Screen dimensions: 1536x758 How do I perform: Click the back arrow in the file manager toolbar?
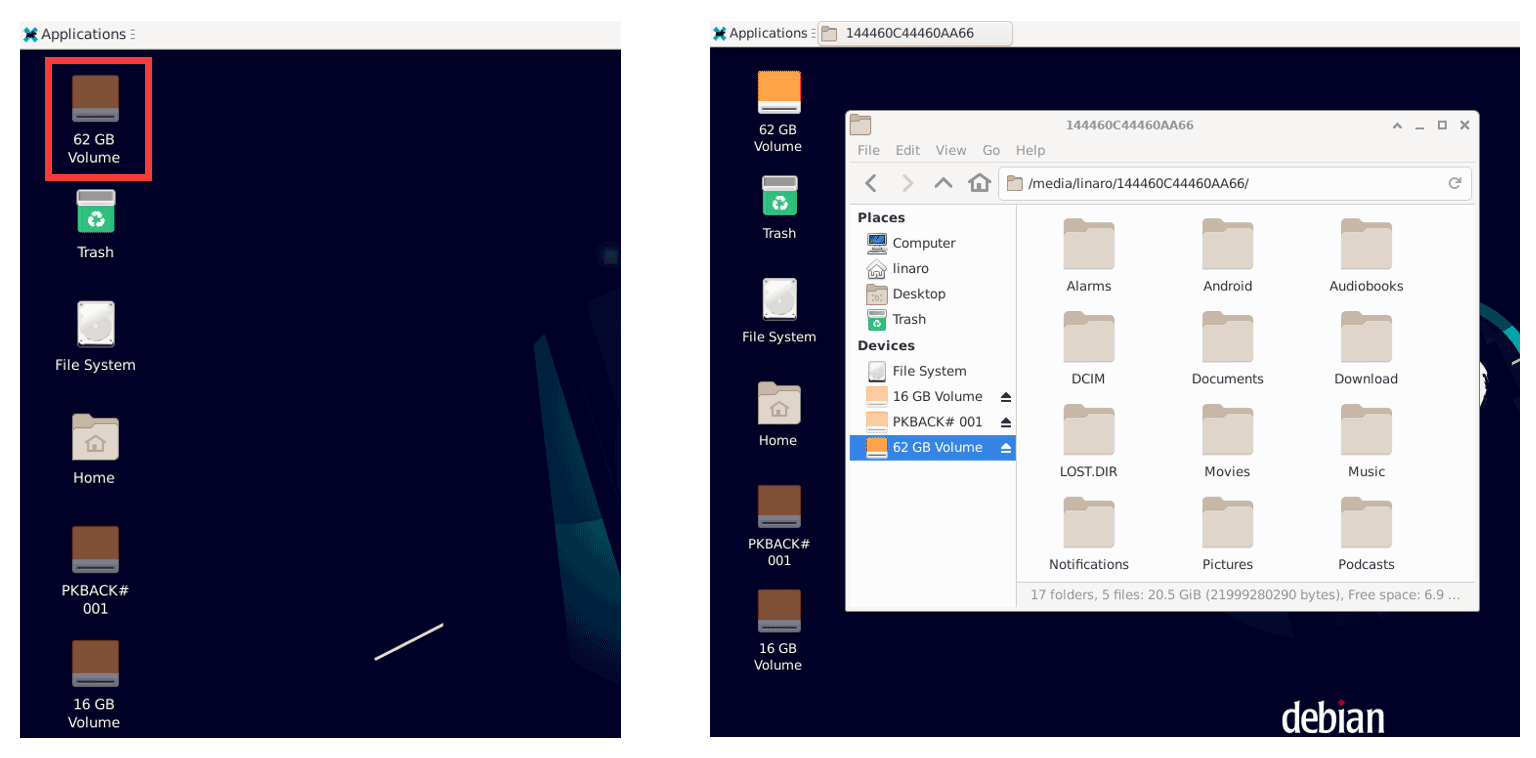tap(871, 183)
